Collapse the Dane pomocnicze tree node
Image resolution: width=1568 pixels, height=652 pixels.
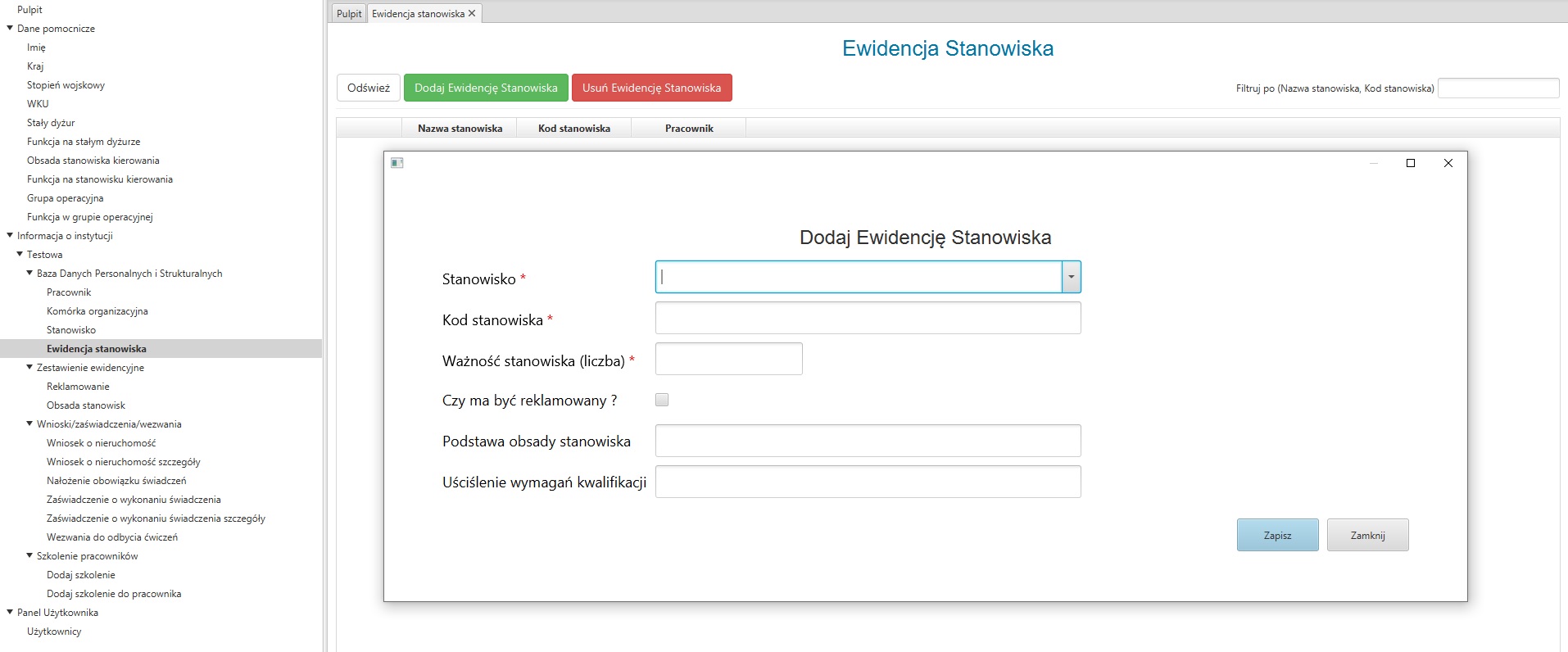10,28
